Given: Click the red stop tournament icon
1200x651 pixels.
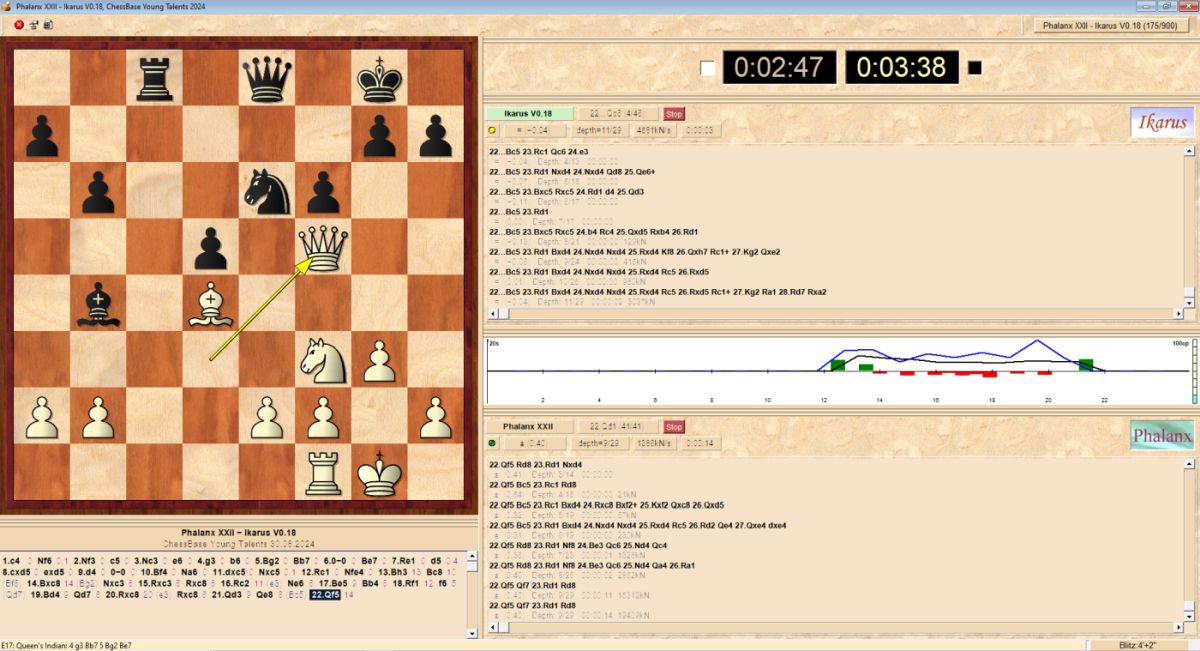Looking at the screenshot, I should click(19, 25).
